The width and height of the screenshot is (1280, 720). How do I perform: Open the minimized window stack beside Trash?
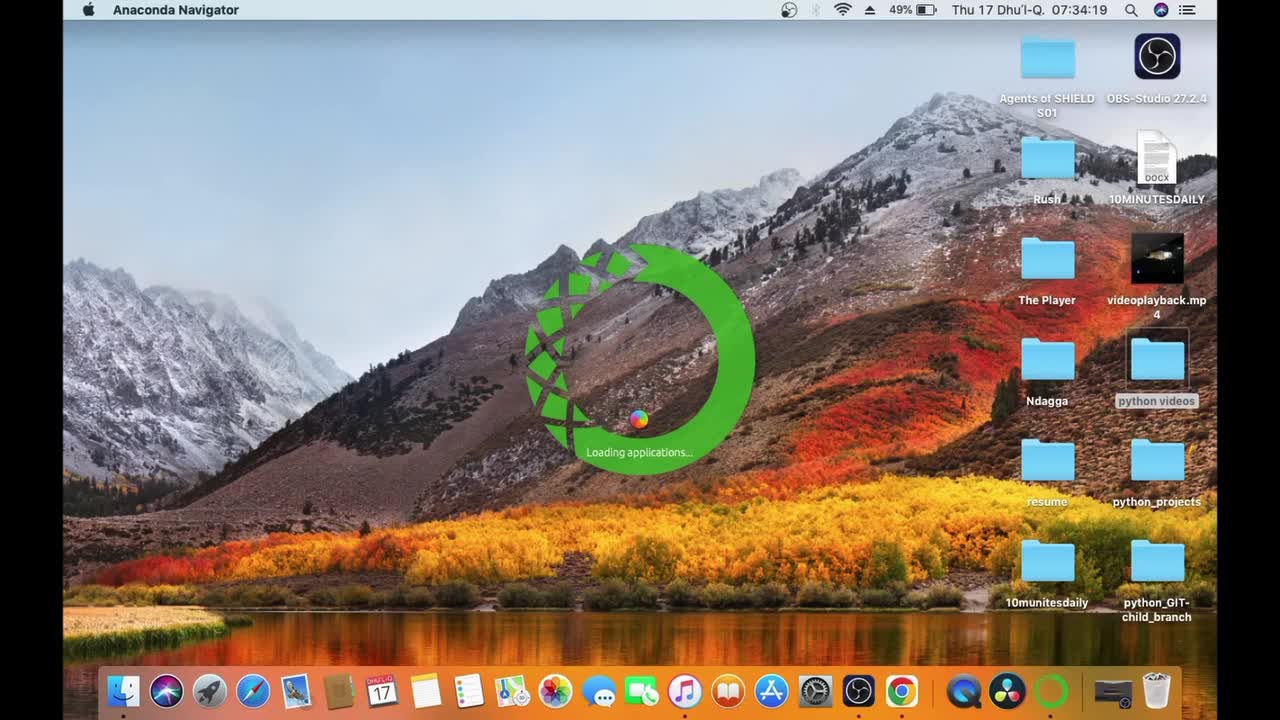pyautogui.click(x=1113, y=692)
